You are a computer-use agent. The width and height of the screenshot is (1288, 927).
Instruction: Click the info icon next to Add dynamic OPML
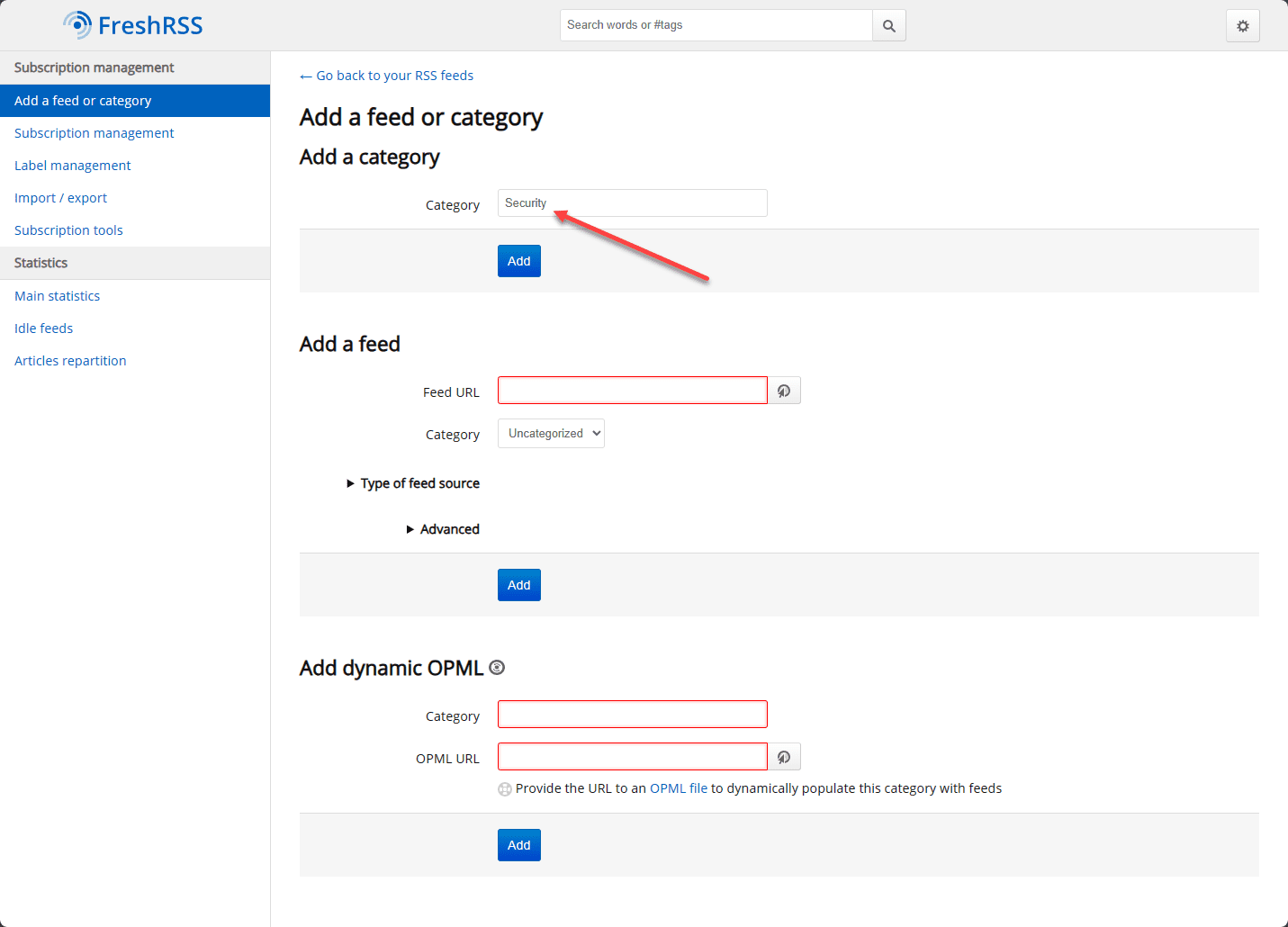(x=497, y=668)
